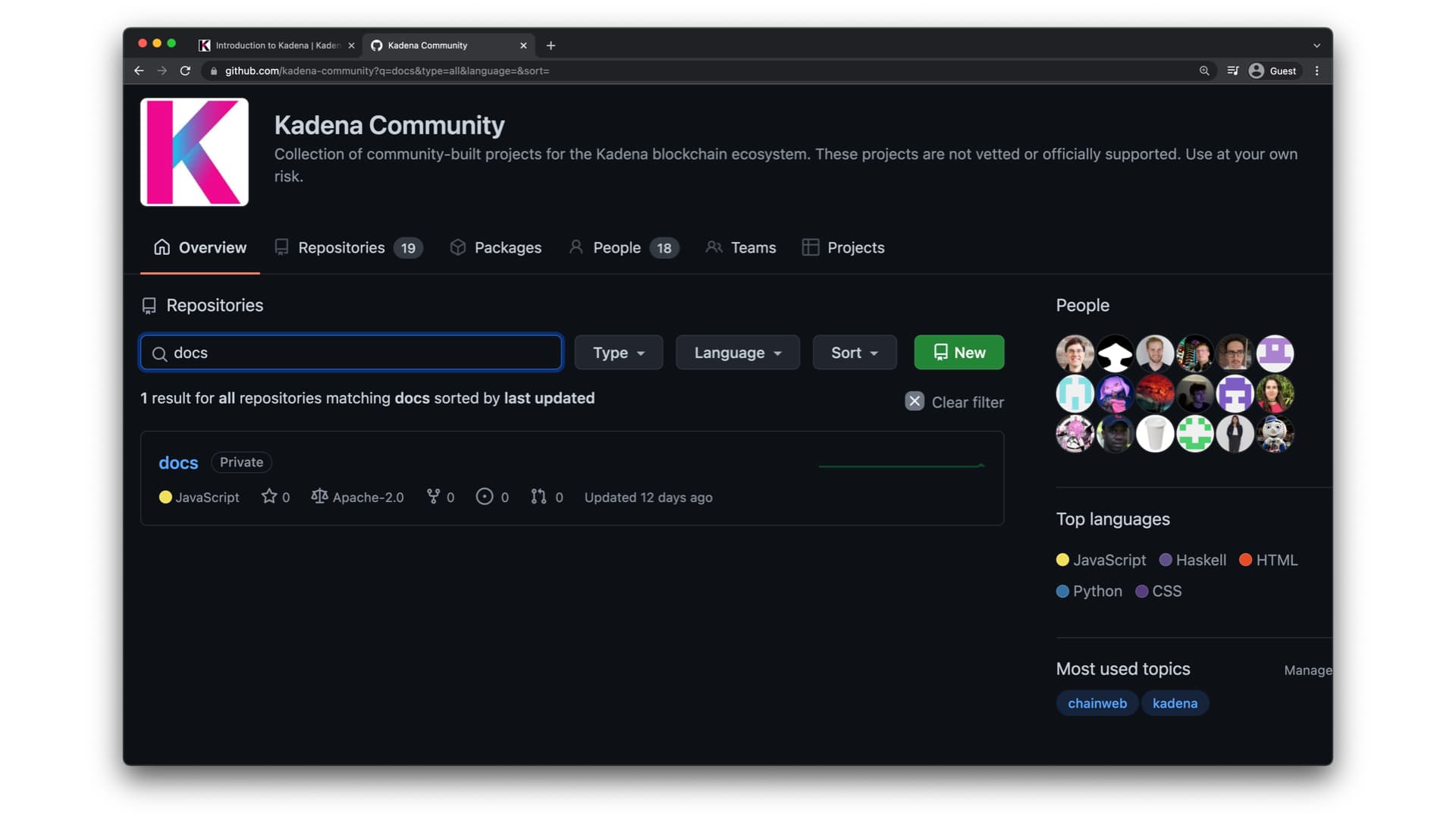
Task: Click the chainweb topic tag
Action: (x=1097, y=703)
